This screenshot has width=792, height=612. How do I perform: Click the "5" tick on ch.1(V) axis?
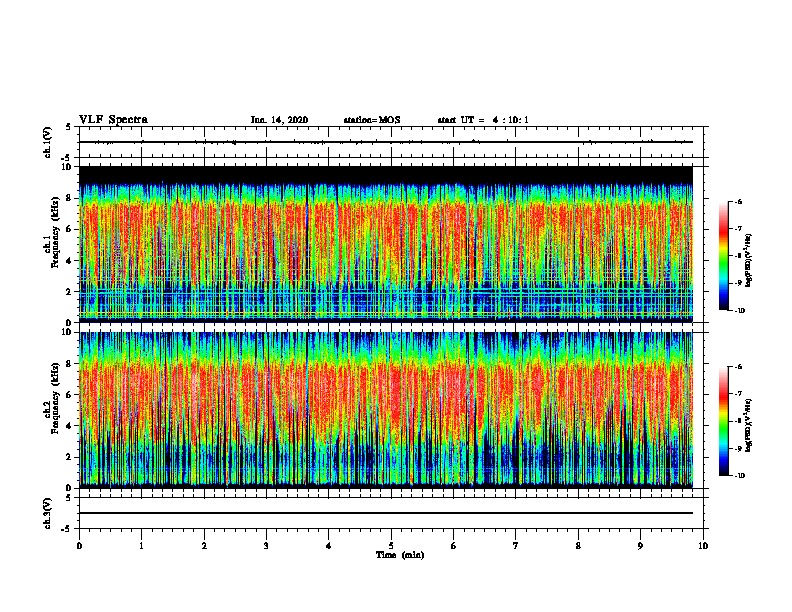(69, 127)
